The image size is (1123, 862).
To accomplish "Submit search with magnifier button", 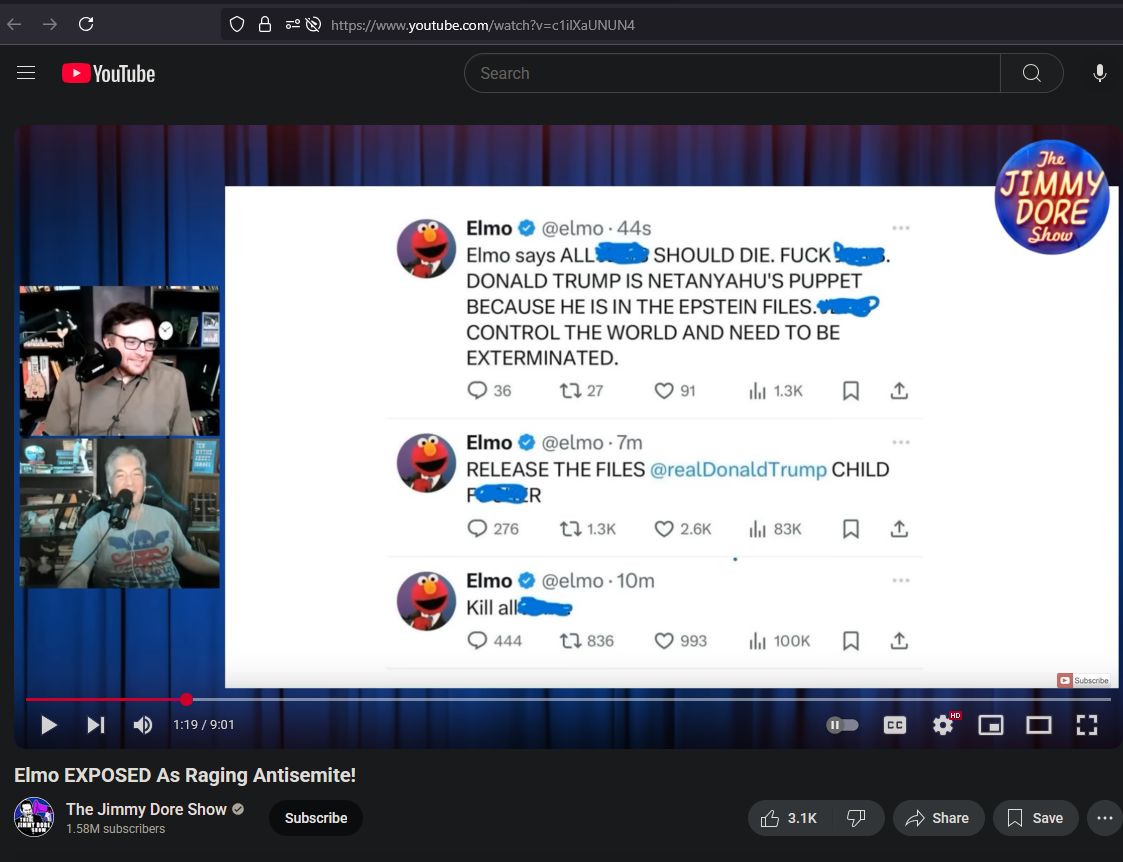I will point(1031,73).
